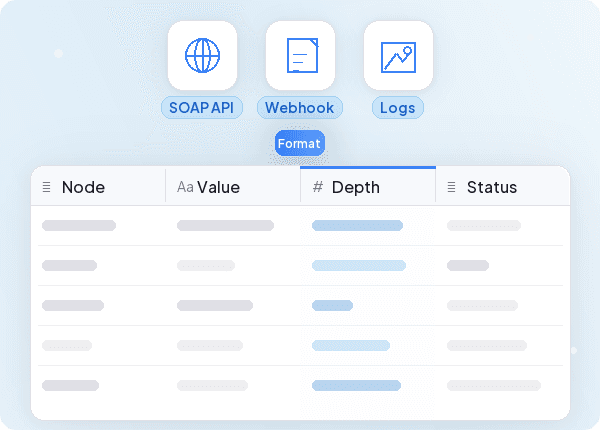Open the Logs chart icon
600x430 pixels.
[x=398, y=55]
